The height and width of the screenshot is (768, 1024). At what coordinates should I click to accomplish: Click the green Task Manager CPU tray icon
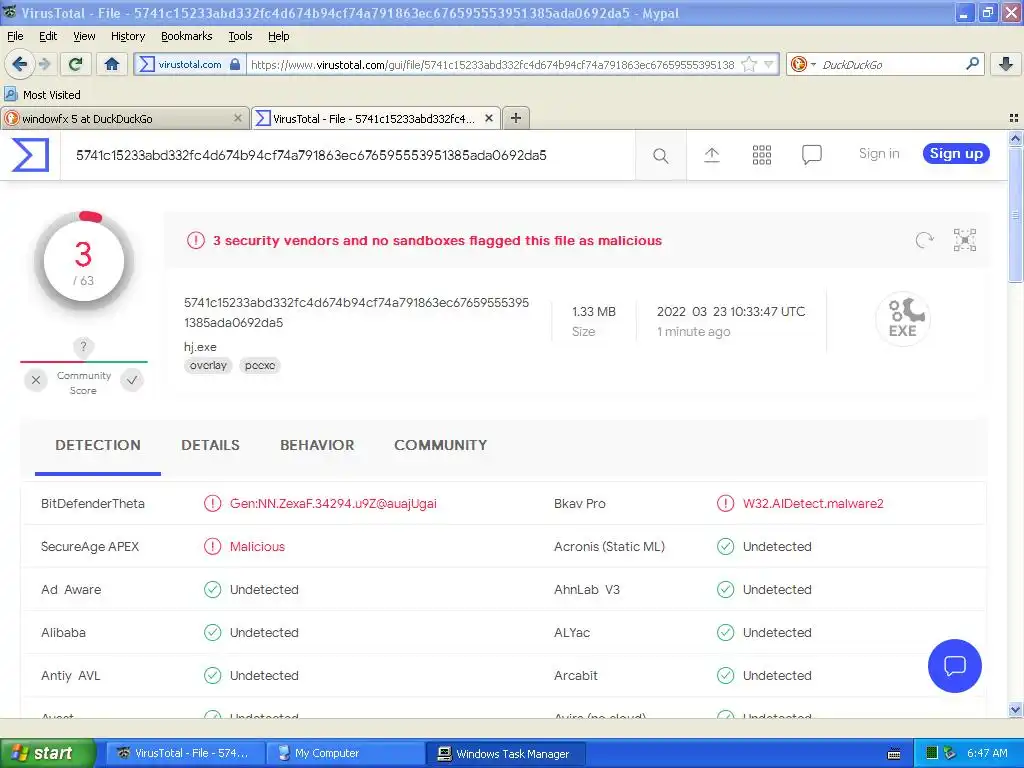[932, 753]
